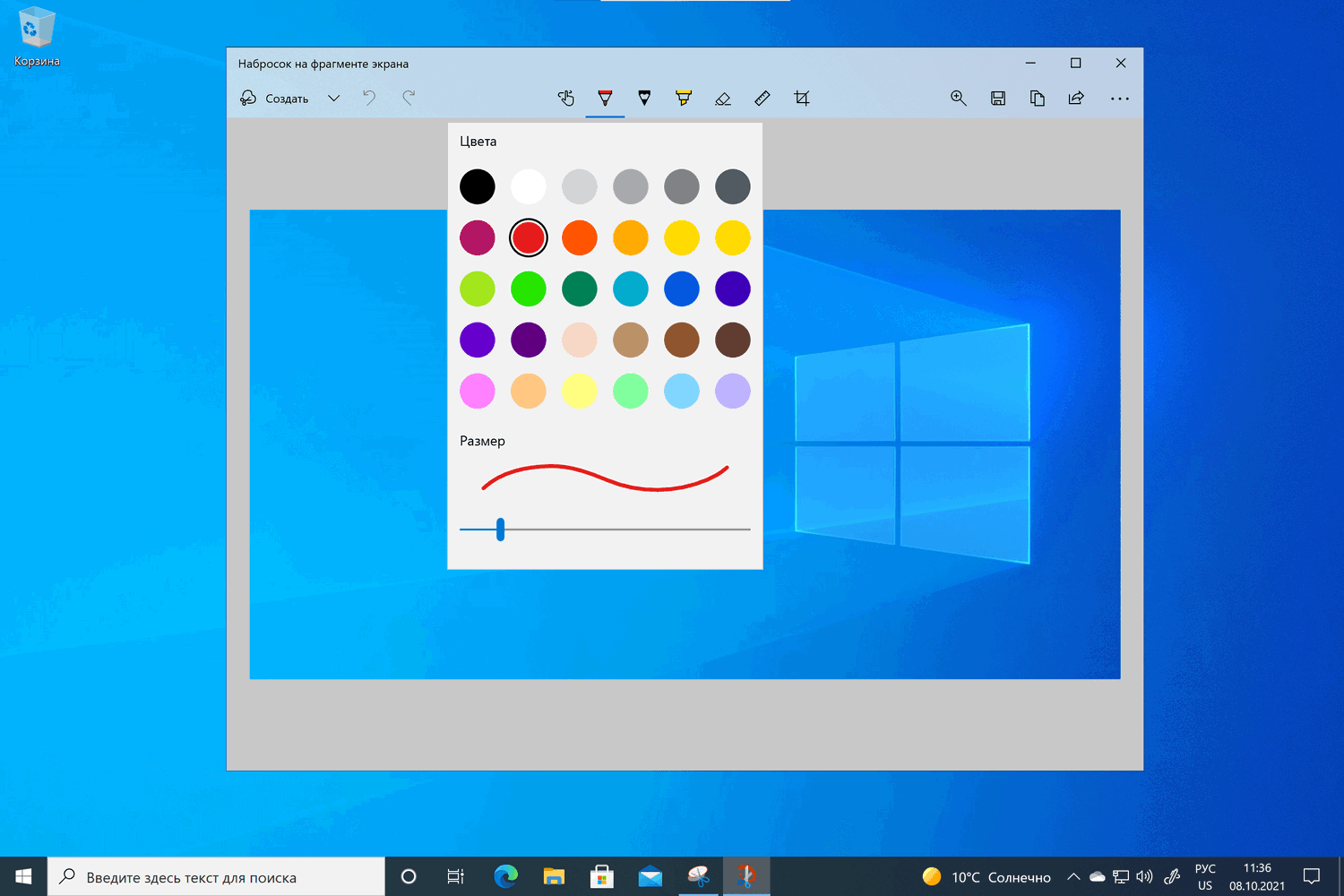Open File Explorer from the taskbar

554,876
